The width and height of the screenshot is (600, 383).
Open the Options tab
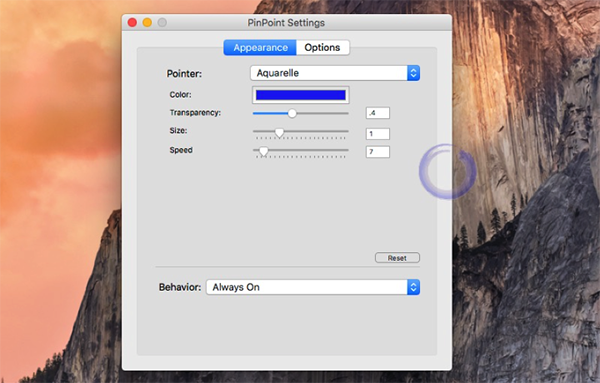point(323,47)
